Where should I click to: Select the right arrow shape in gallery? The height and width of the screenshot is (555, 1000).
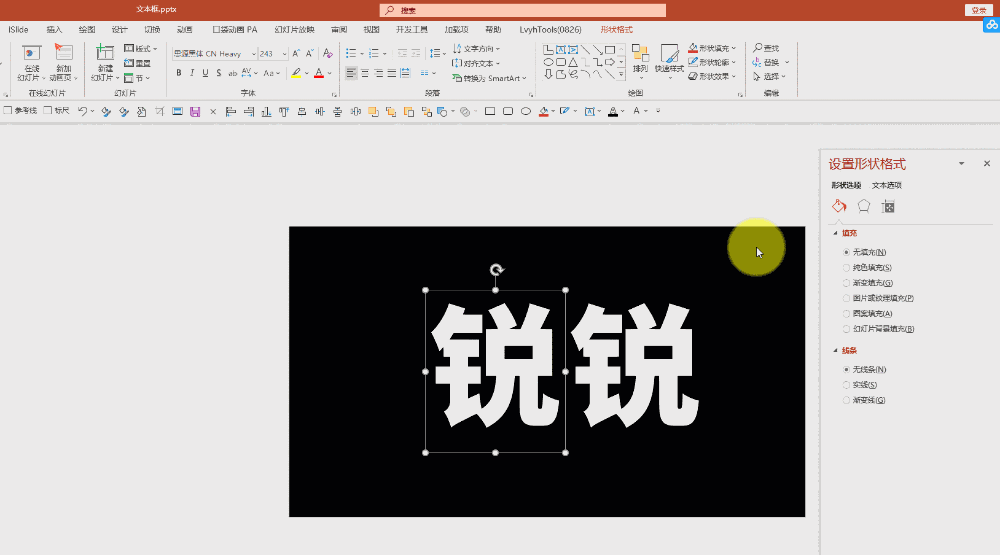pyautogui.click(x=610, y=62)
